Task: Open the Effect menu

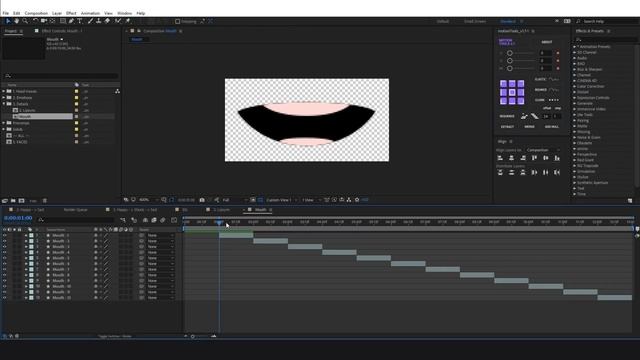Action: pos(71,13)
